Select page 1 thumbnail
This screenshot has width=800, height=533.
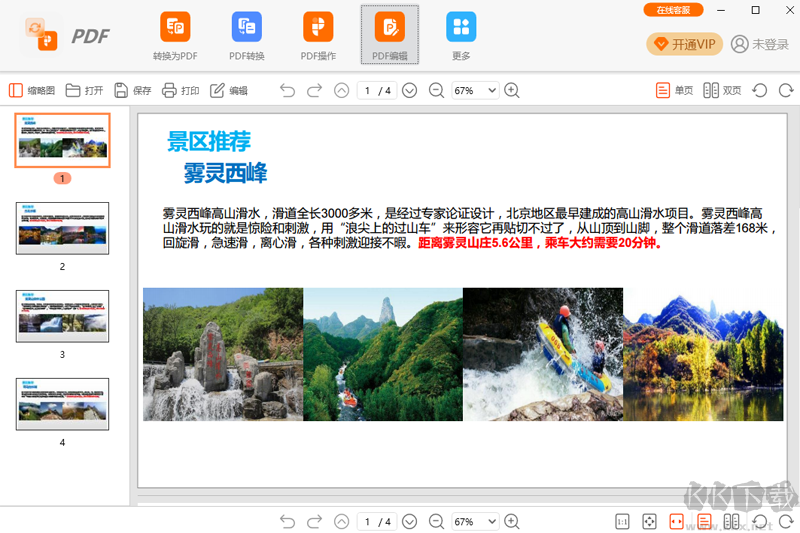pos(62,140)
